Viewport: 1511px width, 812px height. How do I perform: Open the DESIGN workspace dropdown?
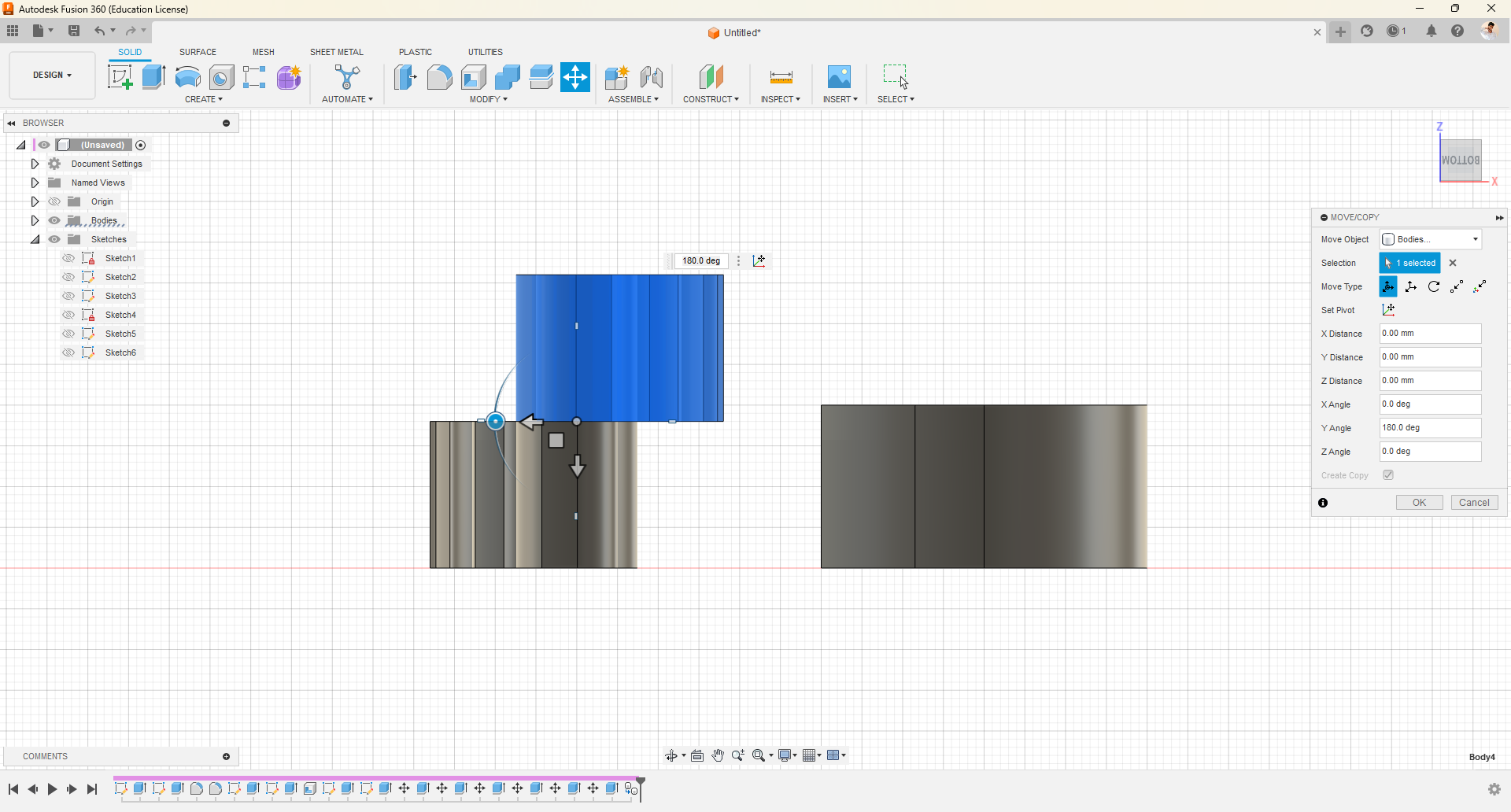point(52,76)
